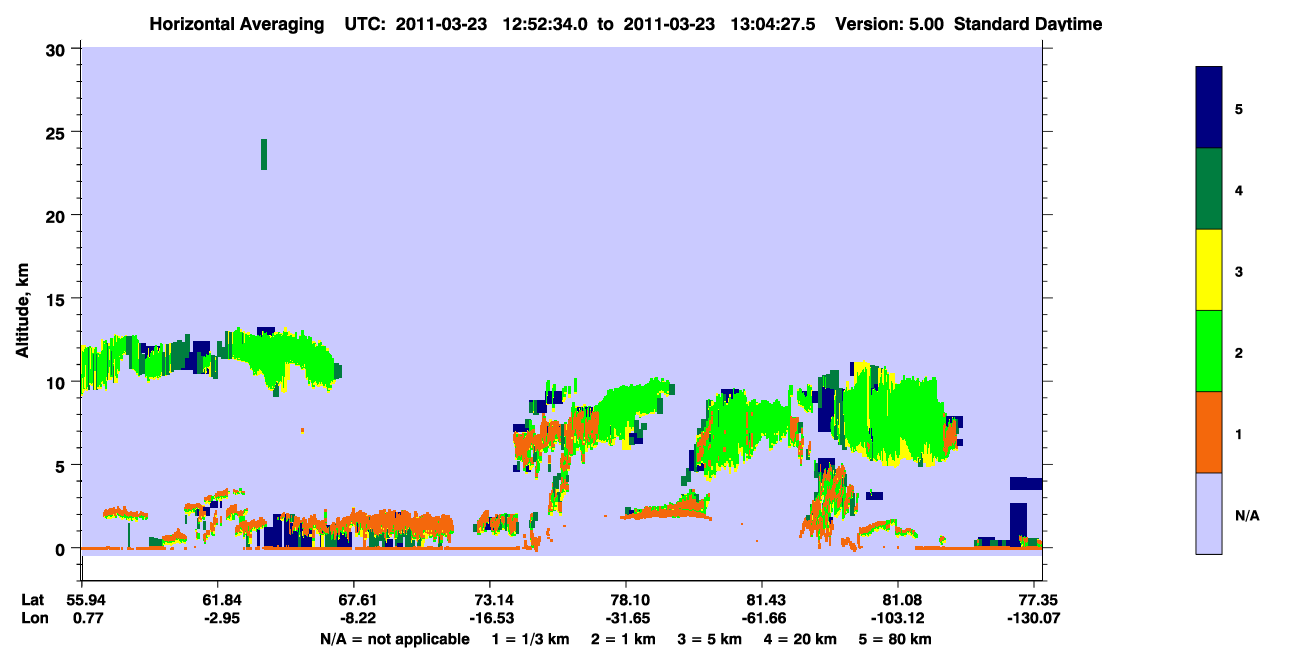The height and width of the screenshot is (667, 1300).
Task: Click the start UTC time 12:52:34.0
Action: click(542, 24)
